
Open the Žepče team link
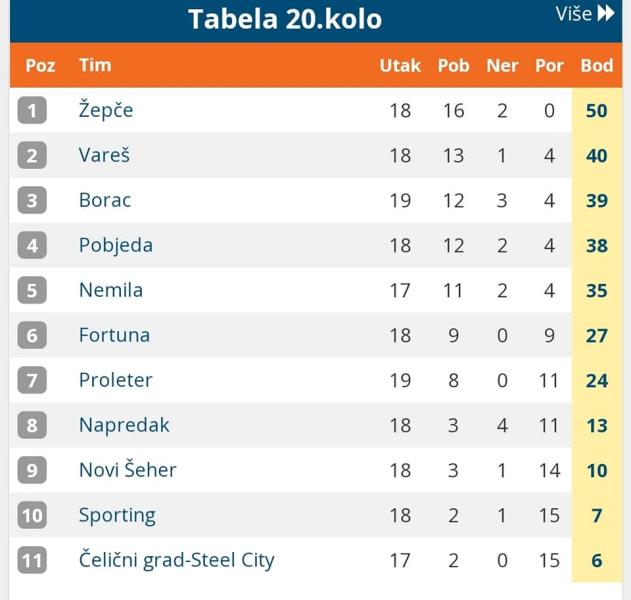coord(106,110)
